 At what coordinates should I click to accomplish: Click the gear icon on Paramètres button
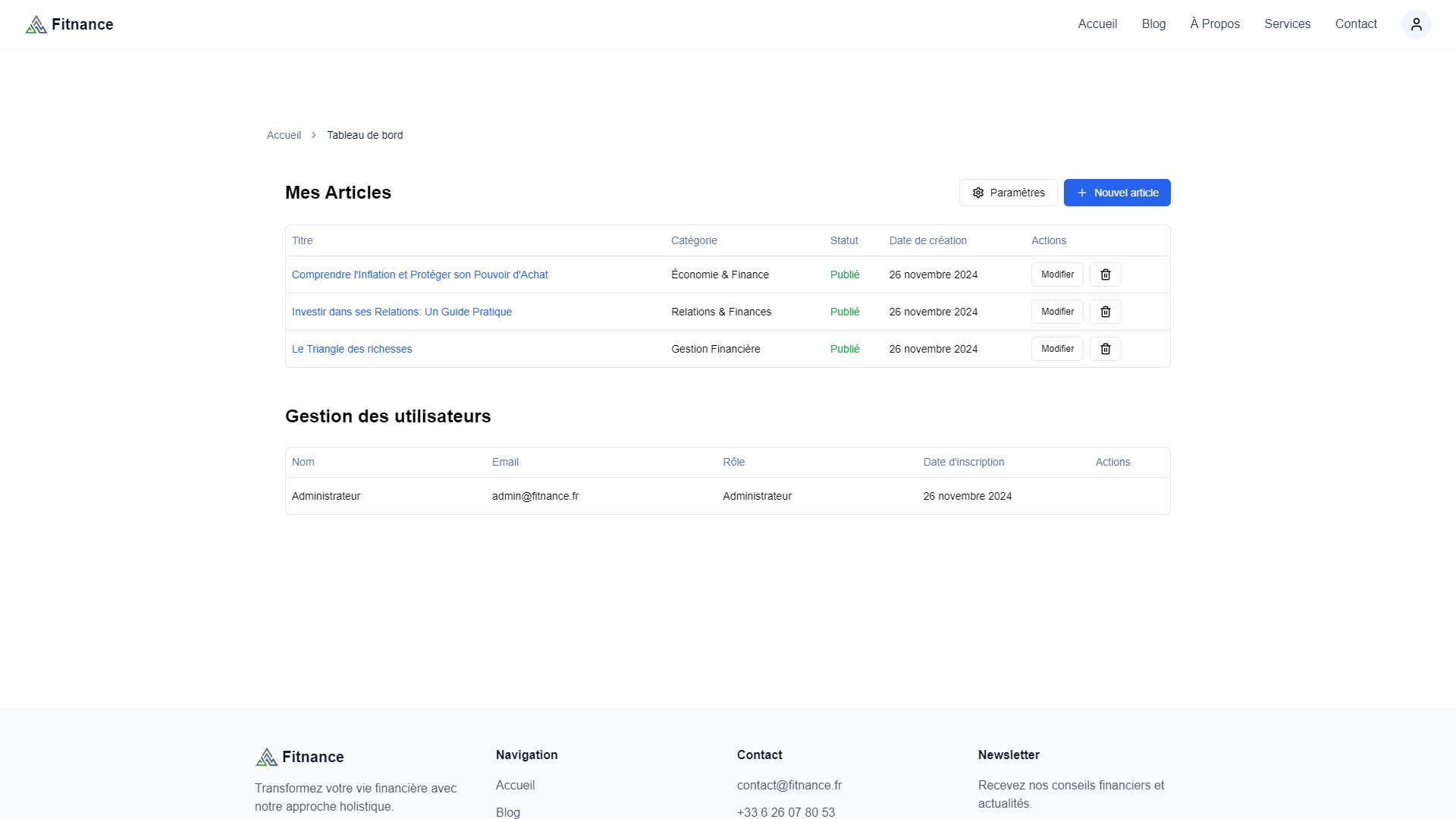tap(978, 193)
